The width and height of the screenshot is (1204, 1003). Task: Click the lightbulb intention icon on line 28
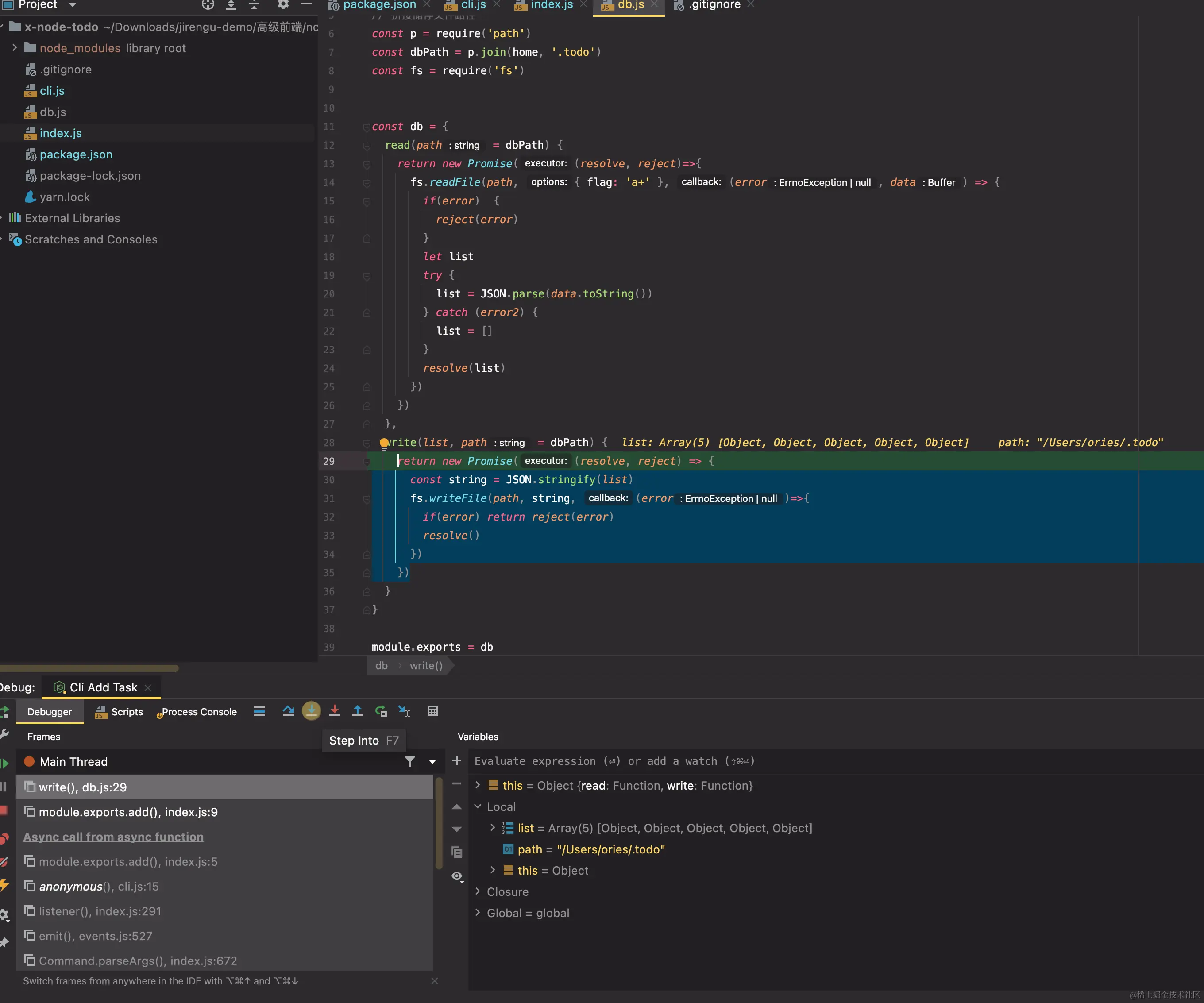point(384,443)
